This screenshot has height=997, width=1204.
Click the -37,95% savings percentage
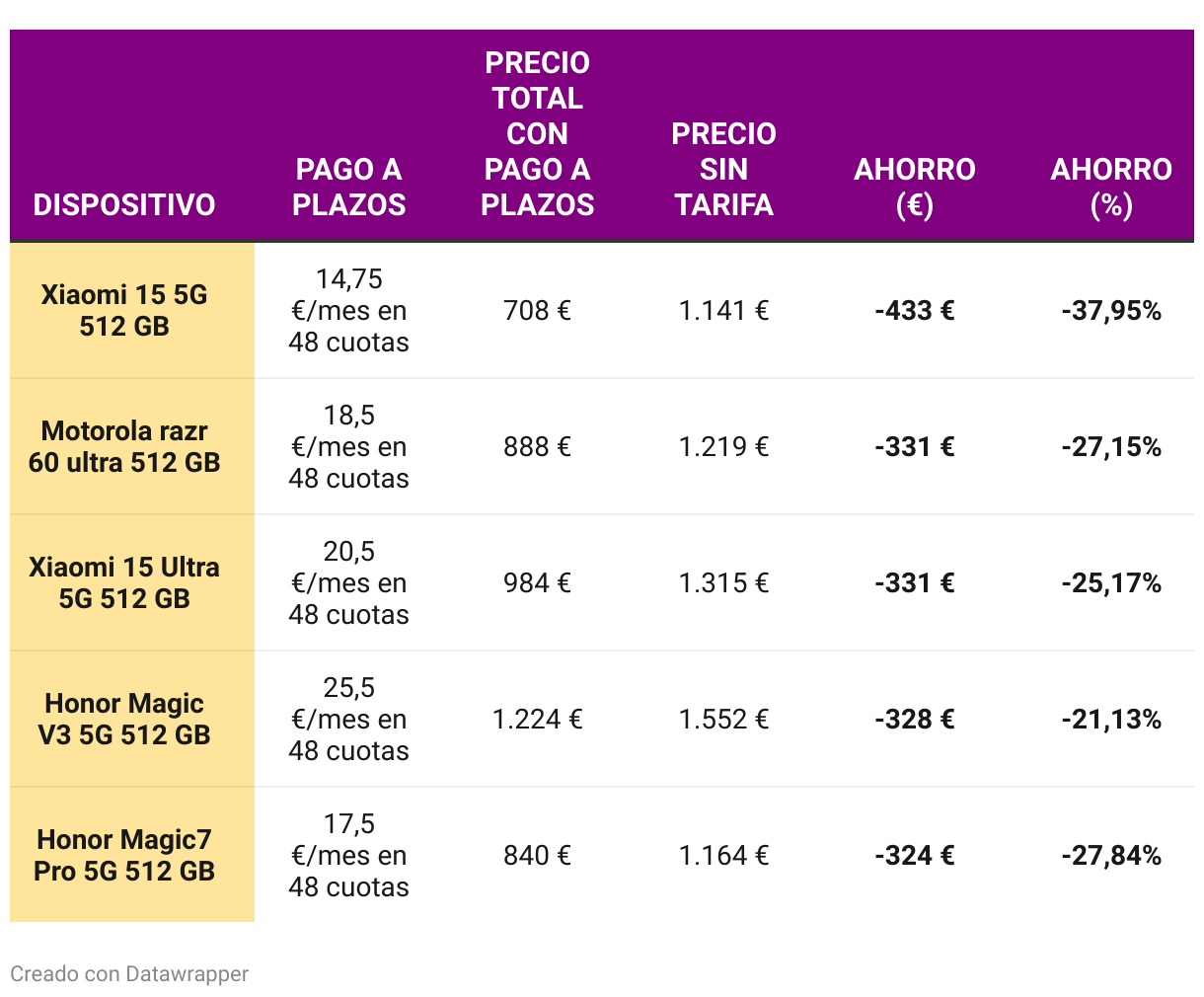pos(1111,310)
